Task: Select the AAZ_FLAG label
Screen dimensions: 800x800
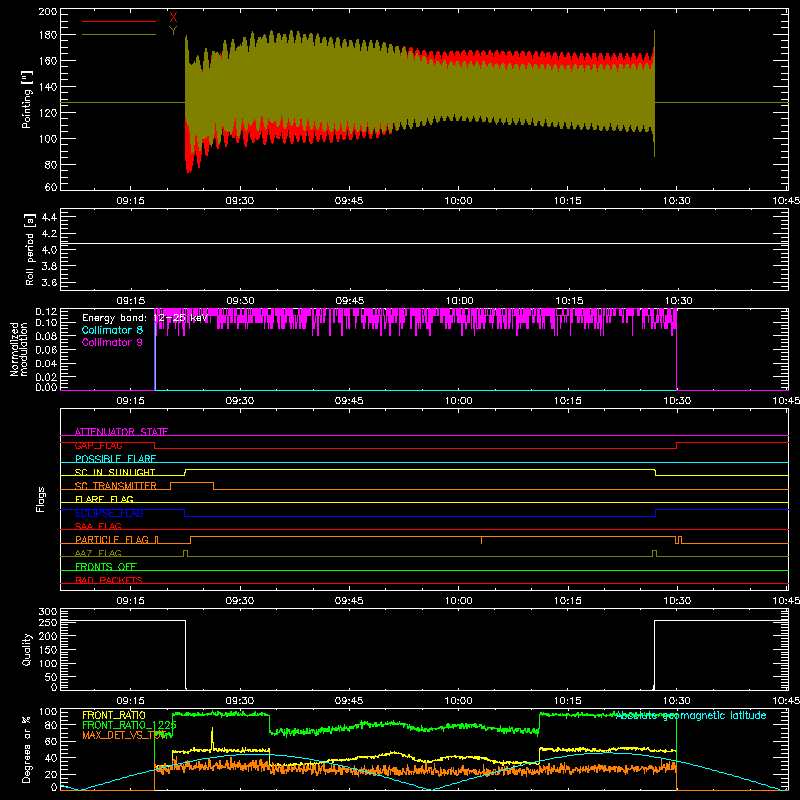Action: coord(98,553)
